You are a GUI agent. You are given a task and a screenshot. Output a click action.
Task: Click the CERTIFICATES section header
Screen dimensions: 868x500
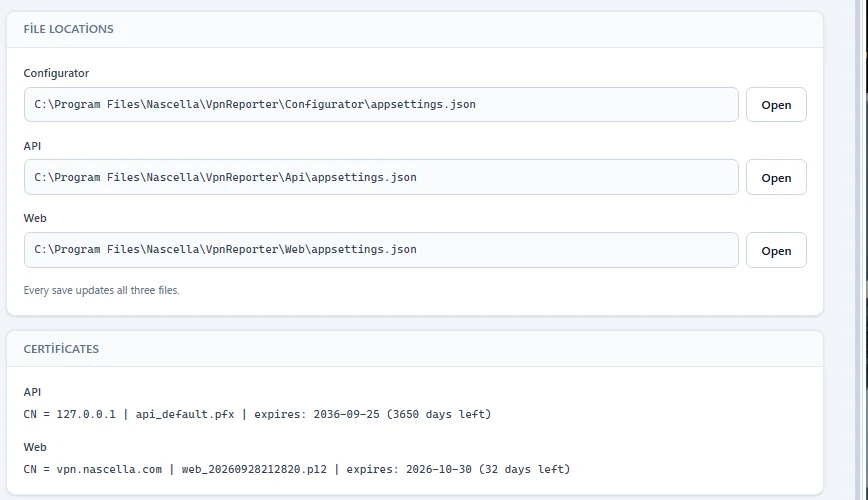(x=61, y=349)
